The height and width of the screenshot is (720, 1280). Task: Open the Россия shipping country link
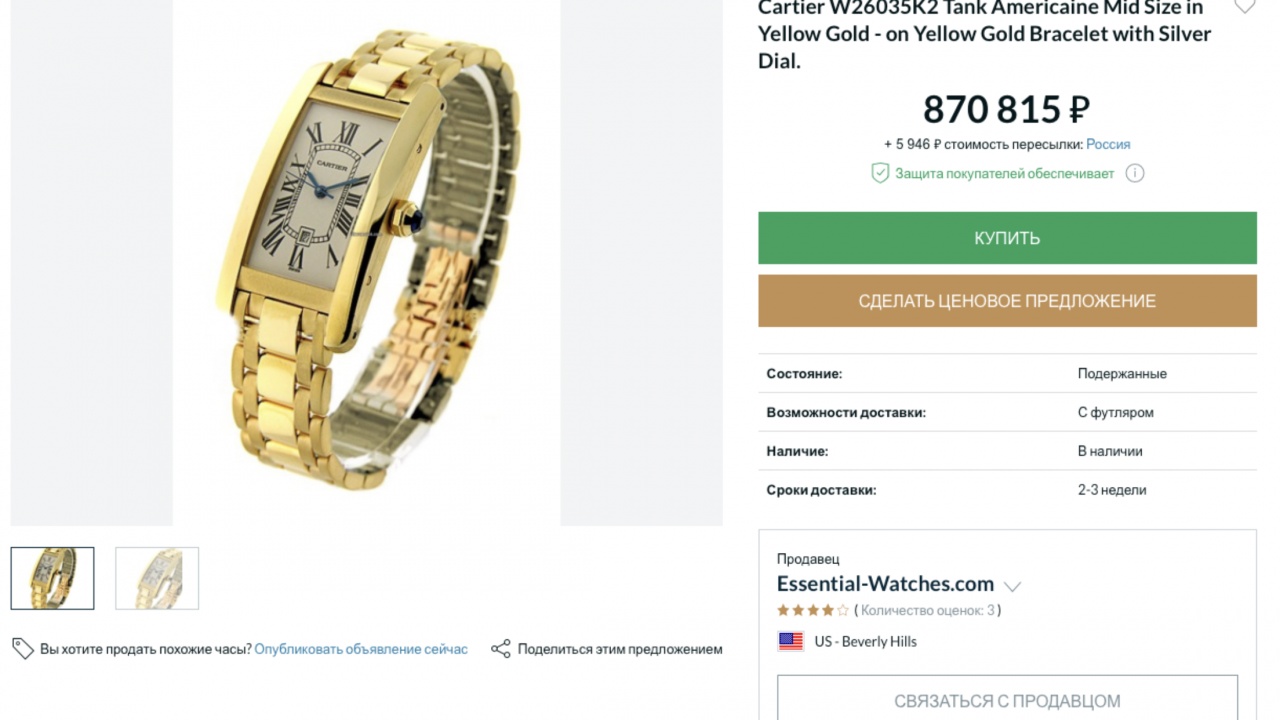pos(1108,144)
